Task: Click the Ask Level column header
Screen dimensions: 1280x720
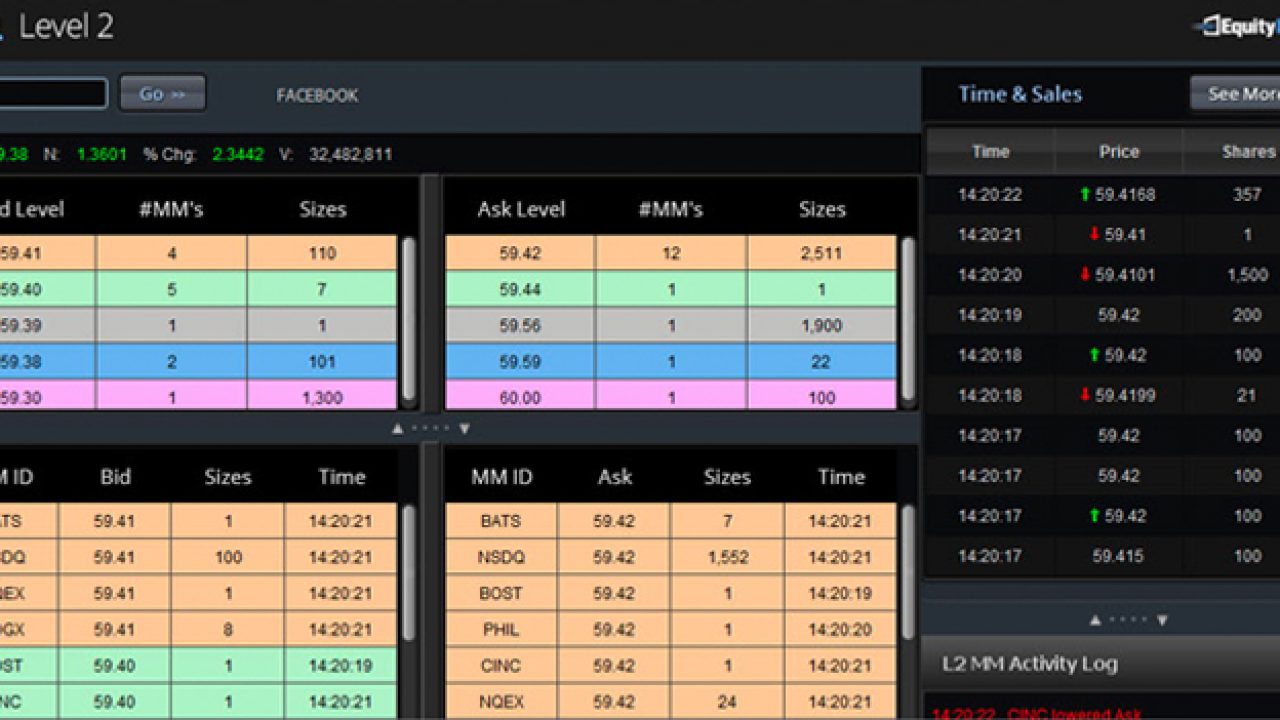Action: click(x=520, y=209)
